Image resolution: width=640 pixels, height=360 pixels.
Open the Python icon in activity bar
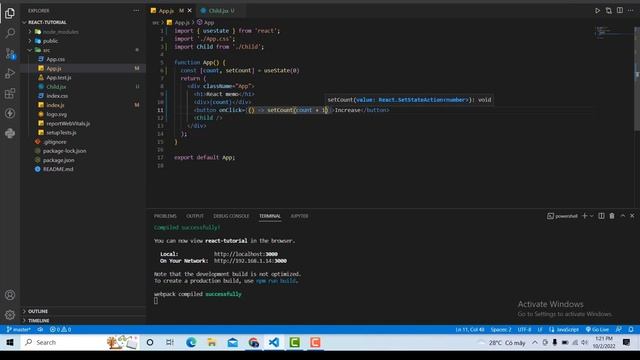pyautogui.click(x=10, y=133)
